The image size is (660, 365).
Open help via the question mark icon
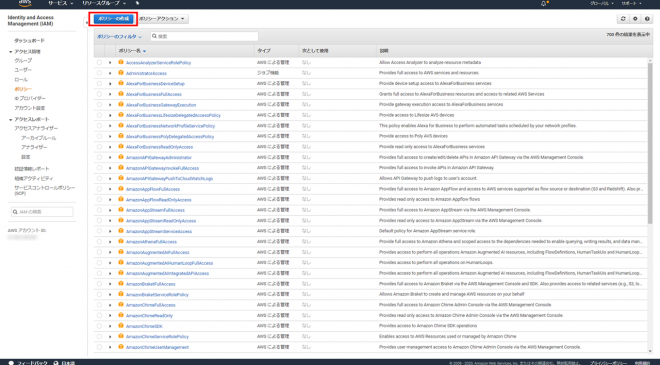coord(647,19)
